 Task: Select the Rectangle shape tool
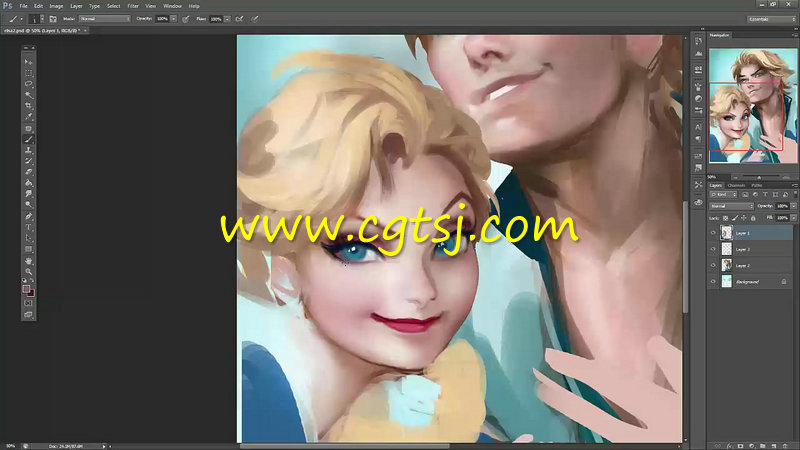29,249
